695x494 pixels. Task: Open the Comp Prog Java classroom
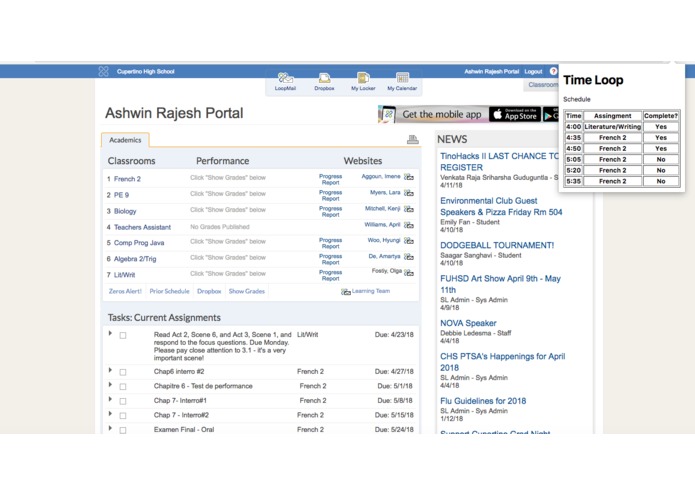[x=139, y=243]
